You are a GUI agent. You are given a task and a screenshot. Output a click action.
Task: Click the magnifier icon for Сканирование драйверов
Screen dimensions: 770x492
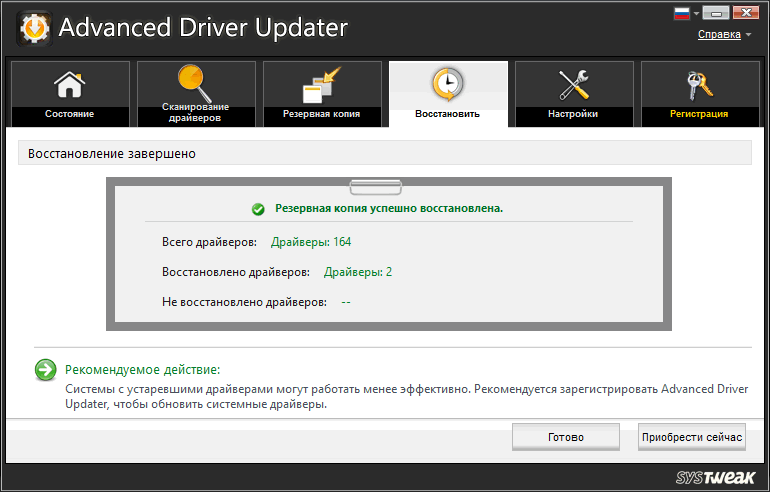[195, 82]
